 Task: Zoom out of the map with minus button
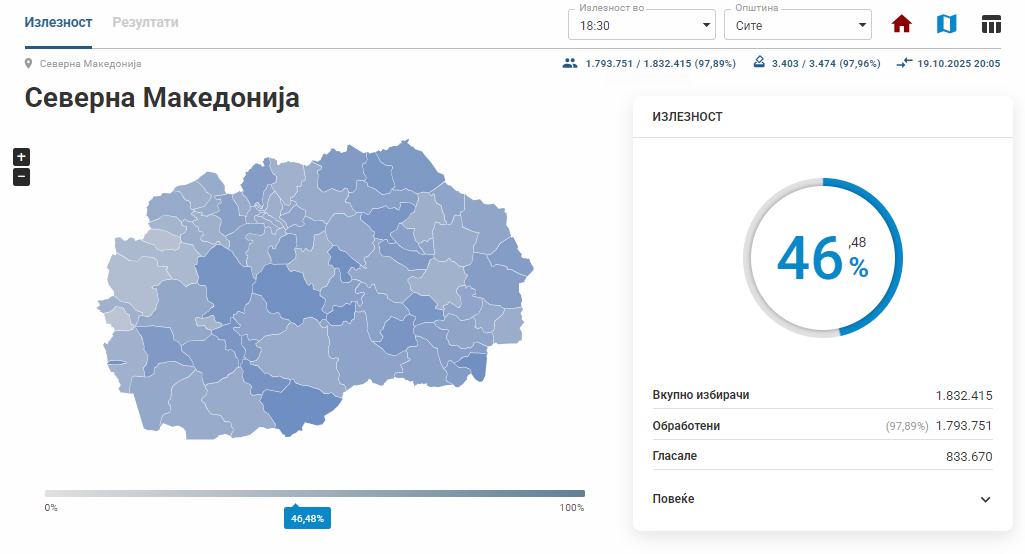[x=21, y=177]
